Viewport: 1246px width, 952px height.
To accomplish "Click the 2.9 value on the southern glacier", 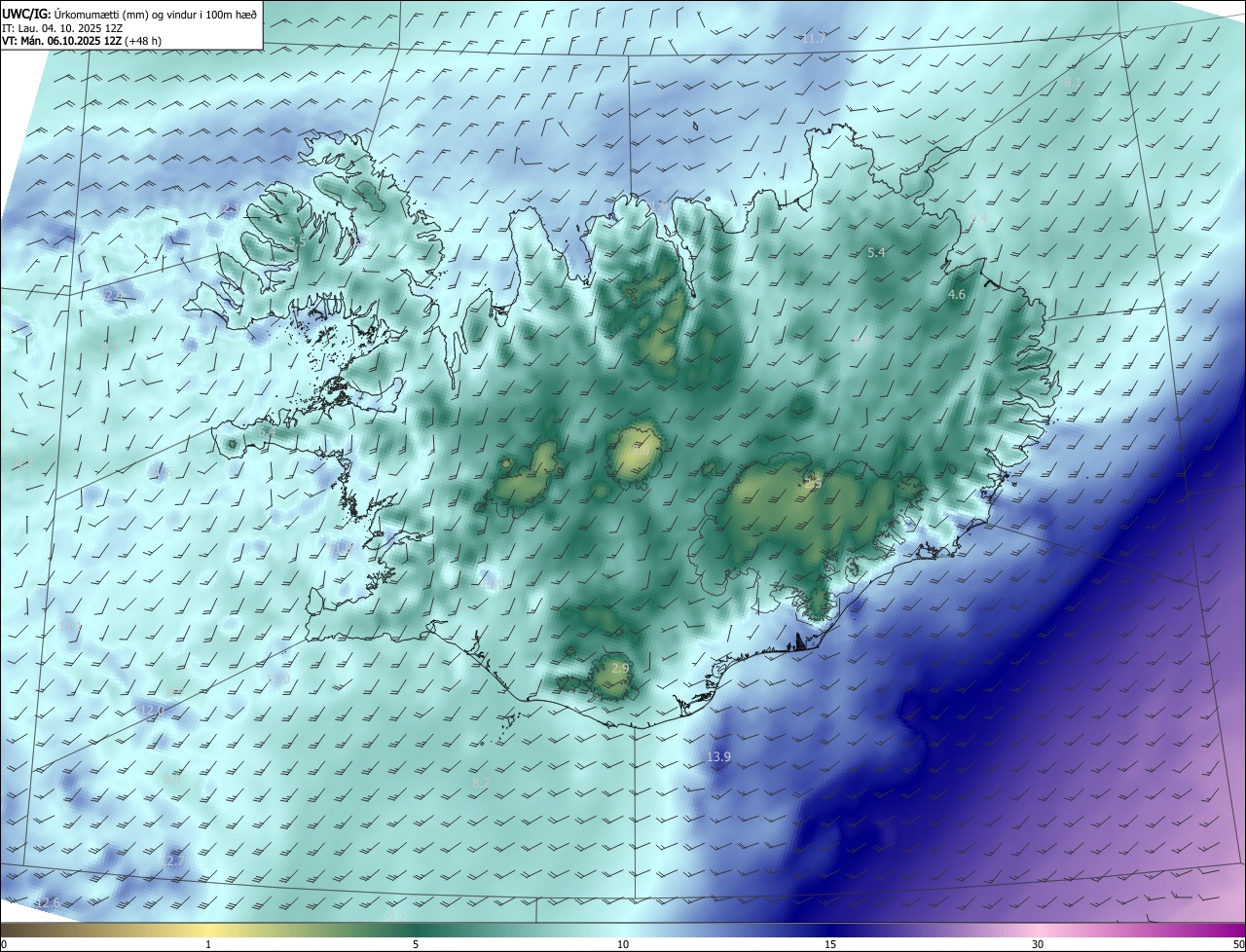I will [x=620, y=669].
